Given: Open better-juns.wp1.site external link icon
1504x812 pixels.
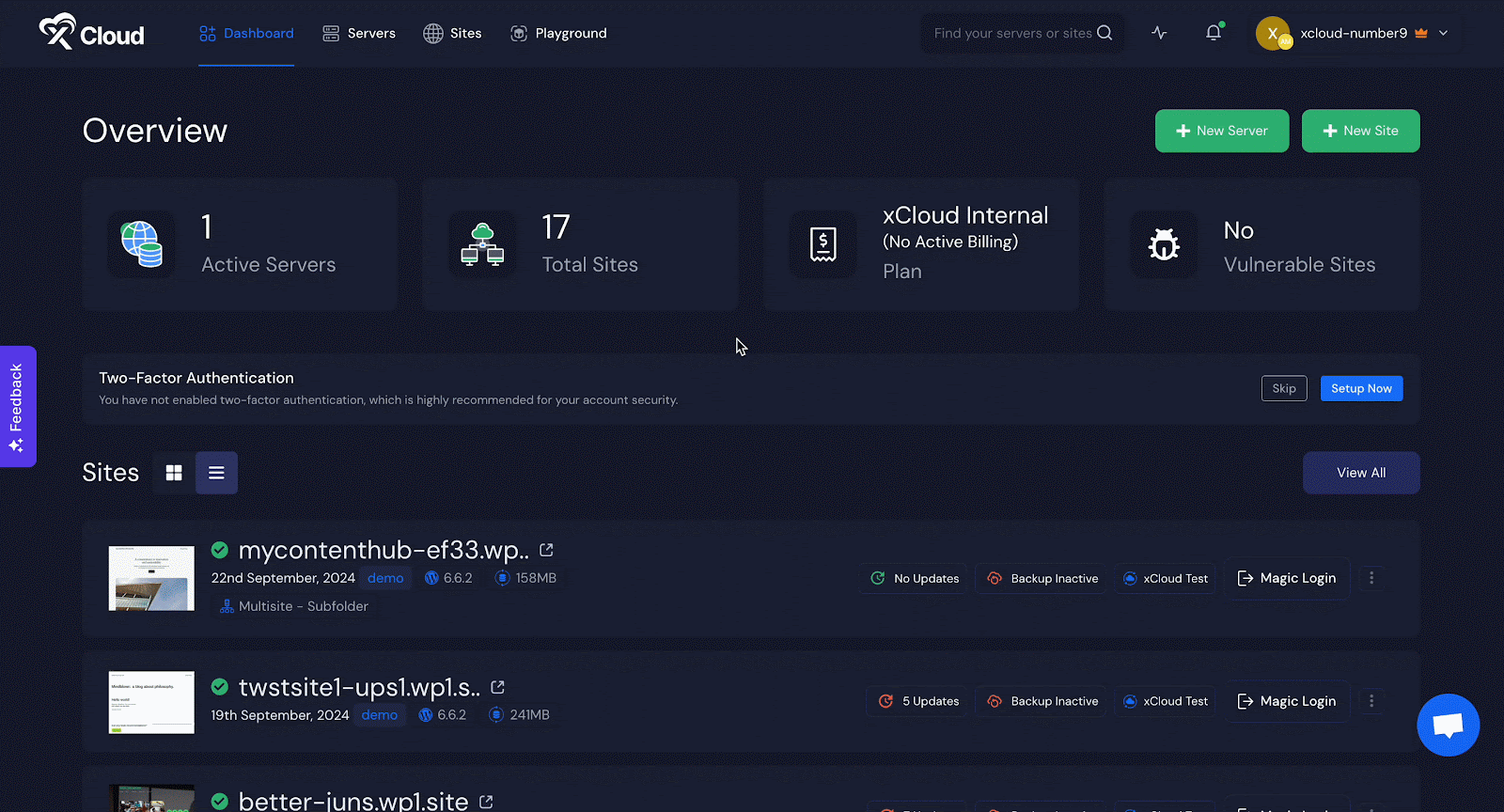Looking at the screenshot, I should pos(486,802).
